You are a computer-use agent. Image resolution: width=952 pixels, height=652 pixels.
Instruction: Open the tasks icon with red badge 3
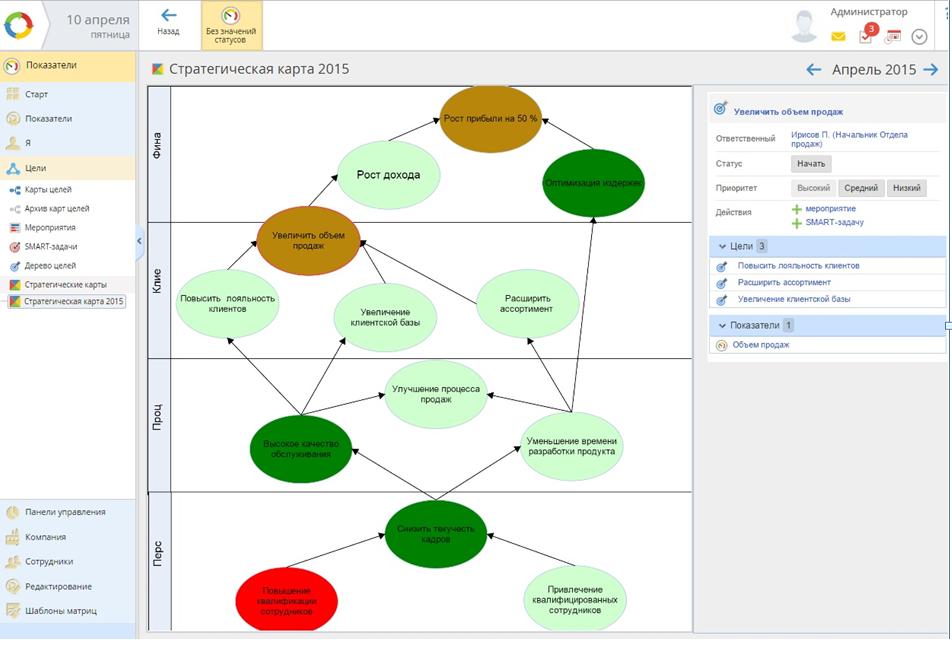point(866,36)
